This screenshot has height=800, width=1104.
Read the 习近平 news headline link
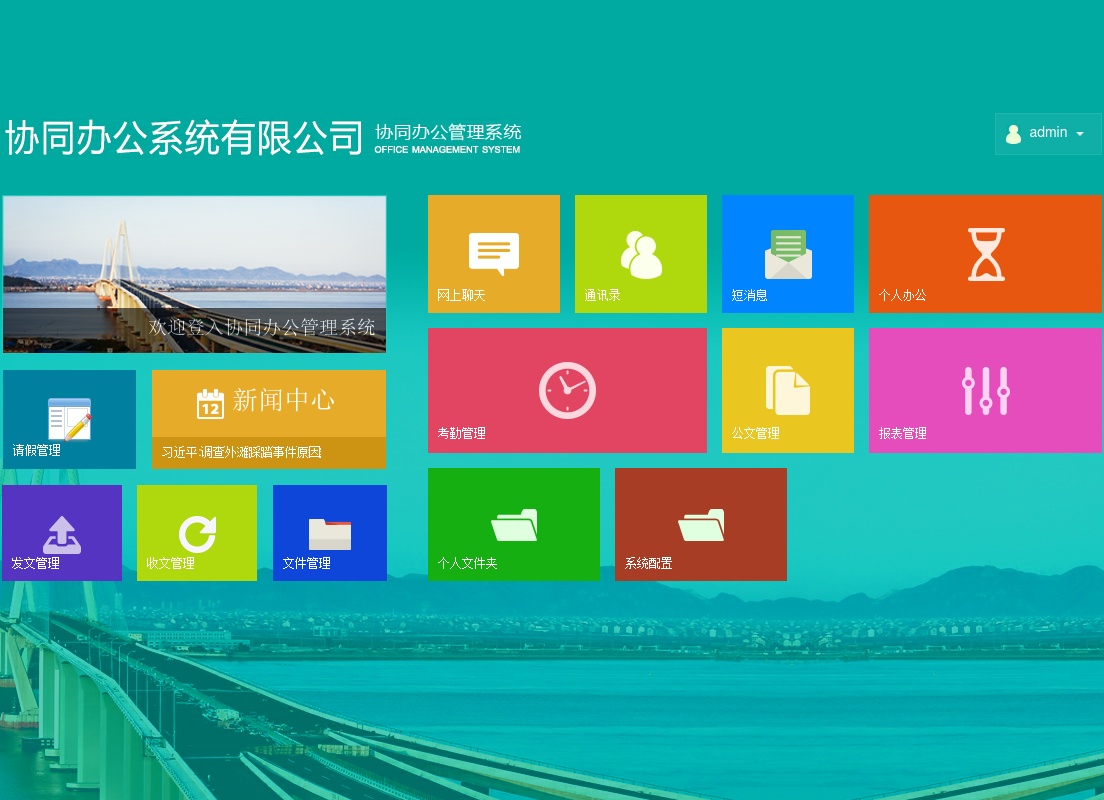click(x=242, y=453)
